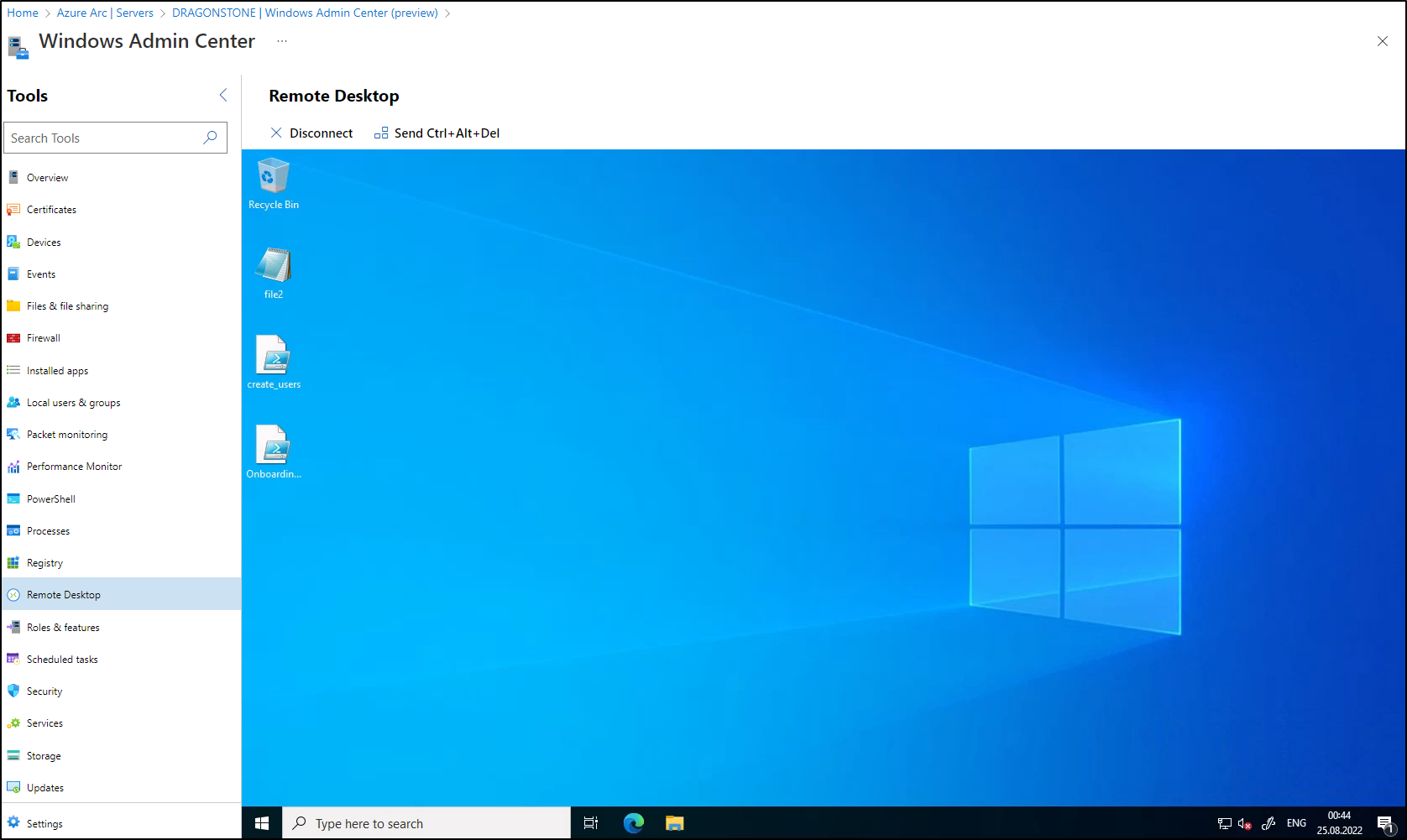
Task: Open the Certificates tool icon
Action: click(x=13, y=209)
